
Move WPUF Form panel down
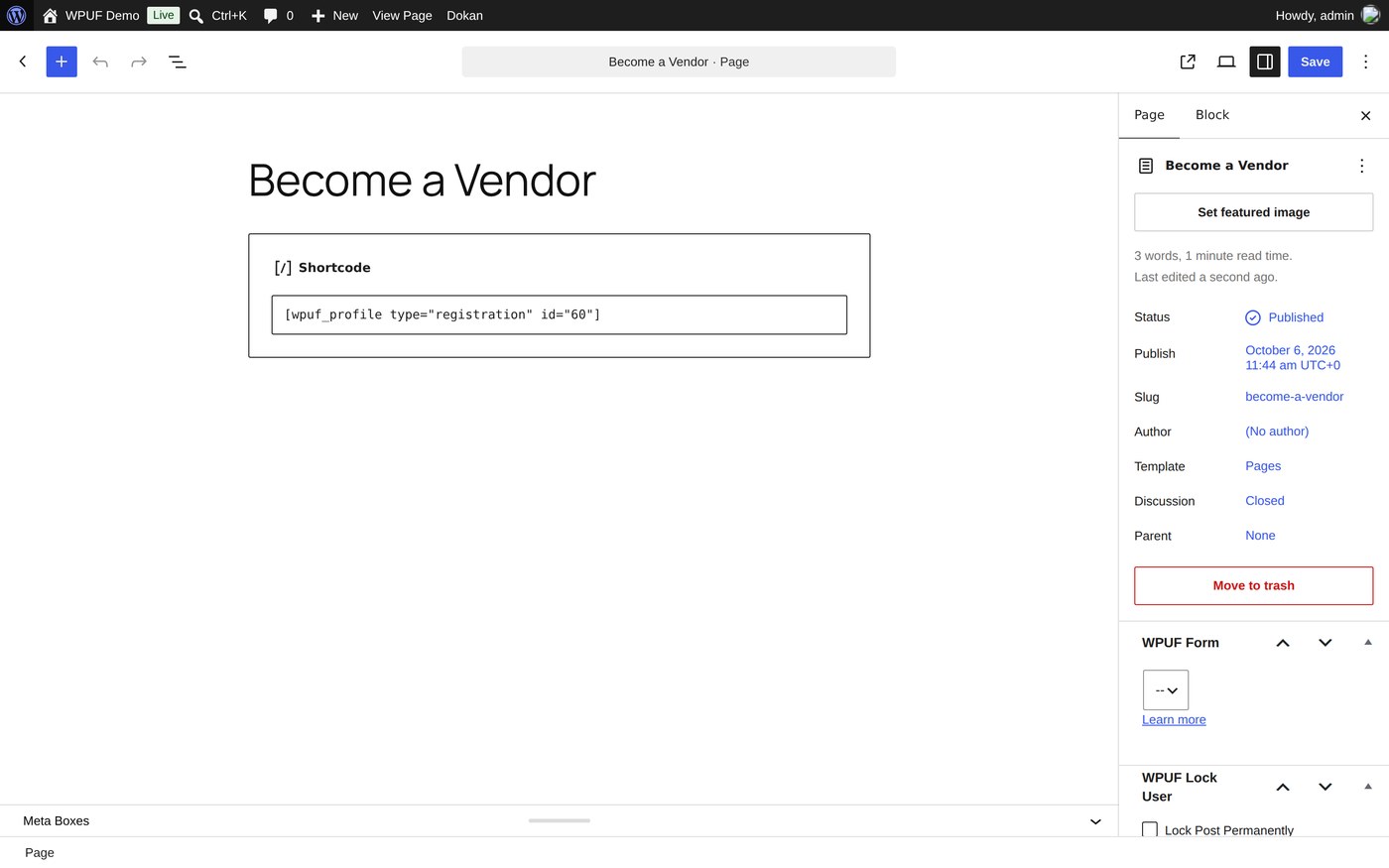tap(1325, 643)
